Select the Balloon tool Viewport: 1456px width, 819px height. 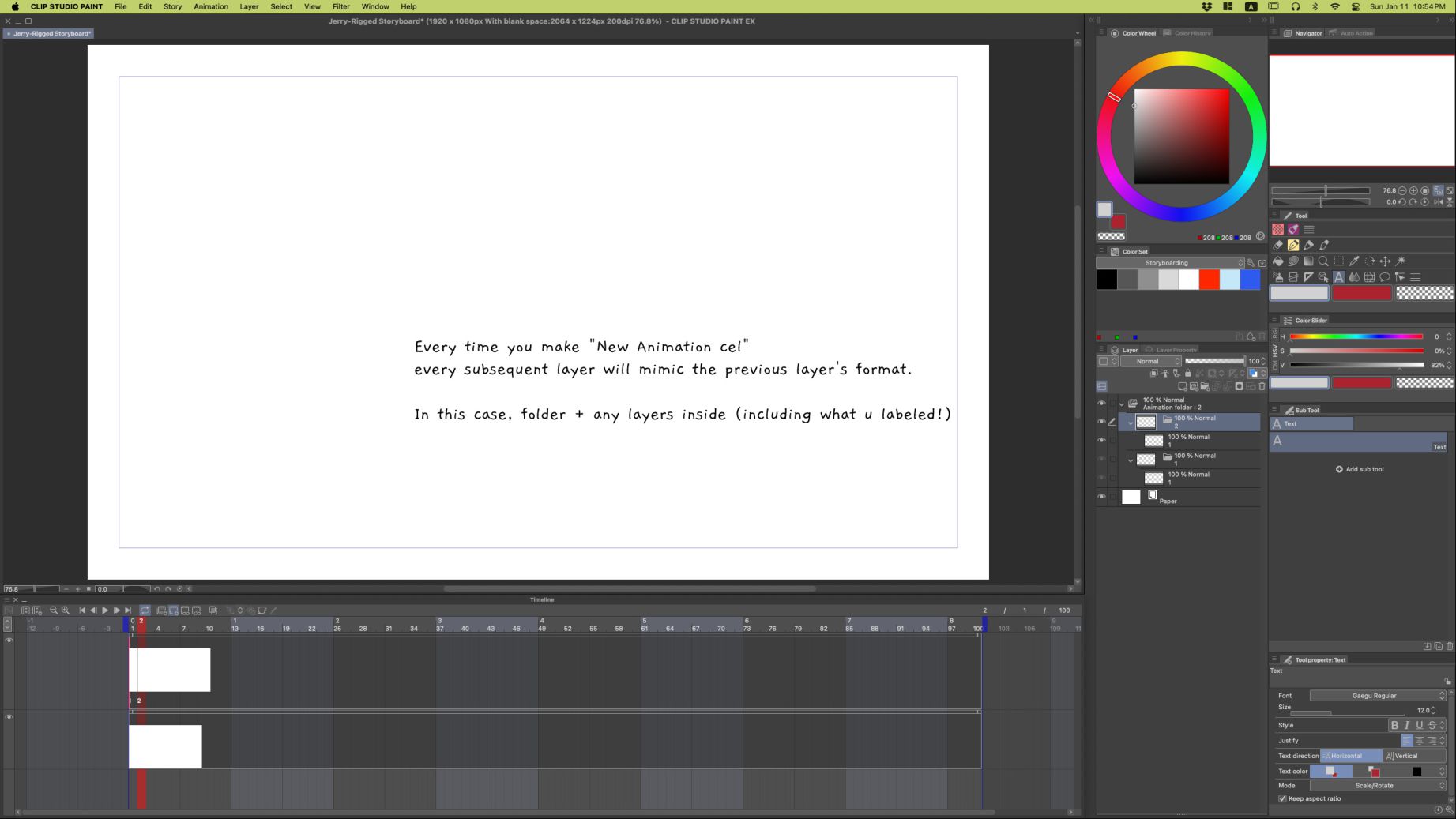point(1385,277)
